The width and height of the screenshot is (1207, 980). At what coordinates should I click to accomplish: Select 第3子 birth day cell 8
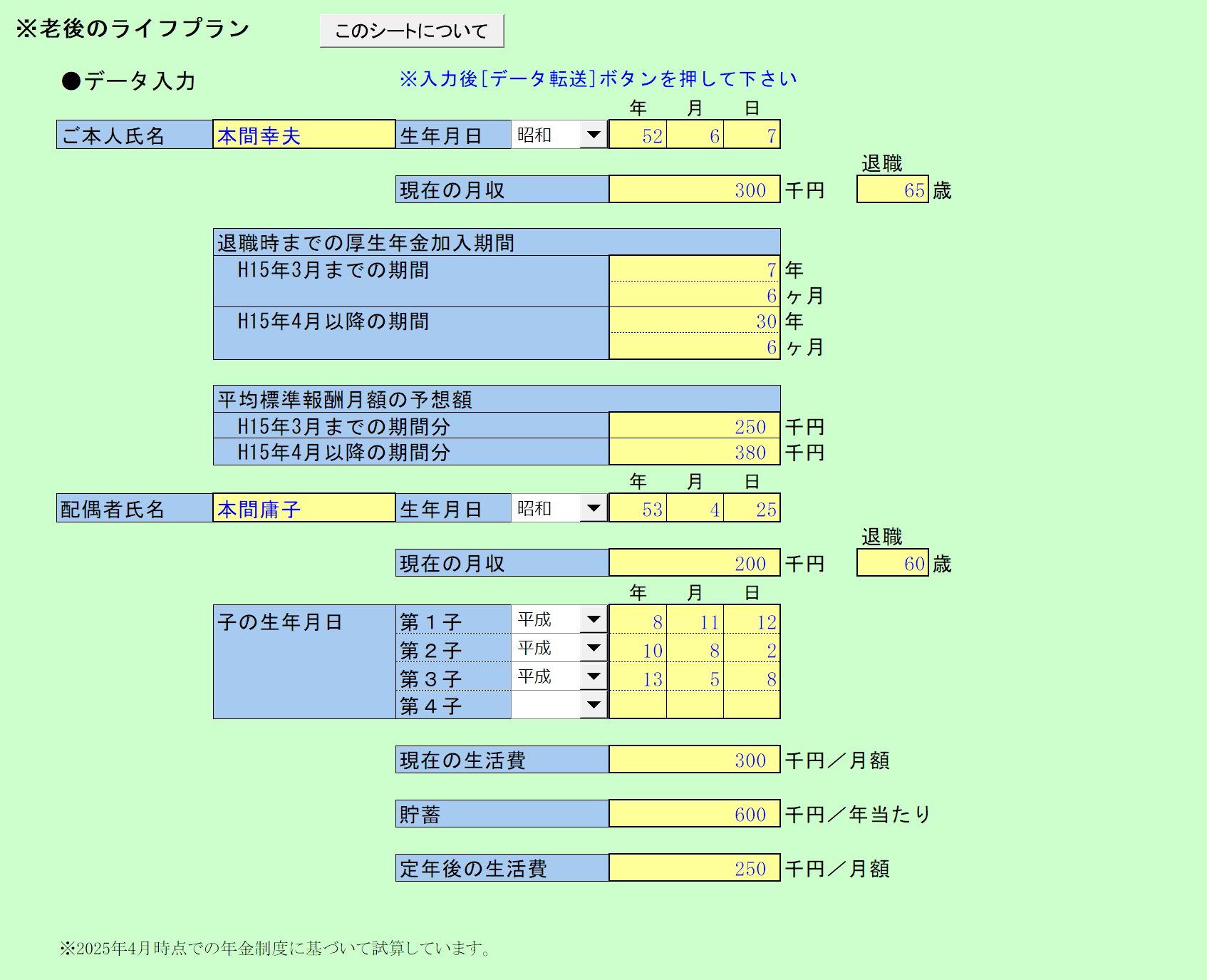pyautogui.click(x=752, y=676)
